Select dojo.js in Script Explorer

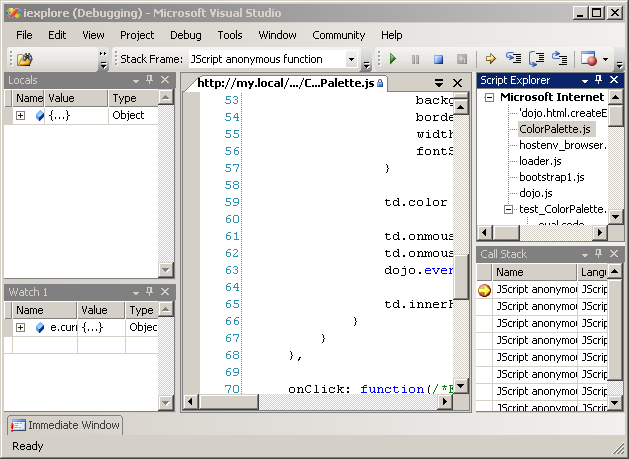(x=536, y=193)
